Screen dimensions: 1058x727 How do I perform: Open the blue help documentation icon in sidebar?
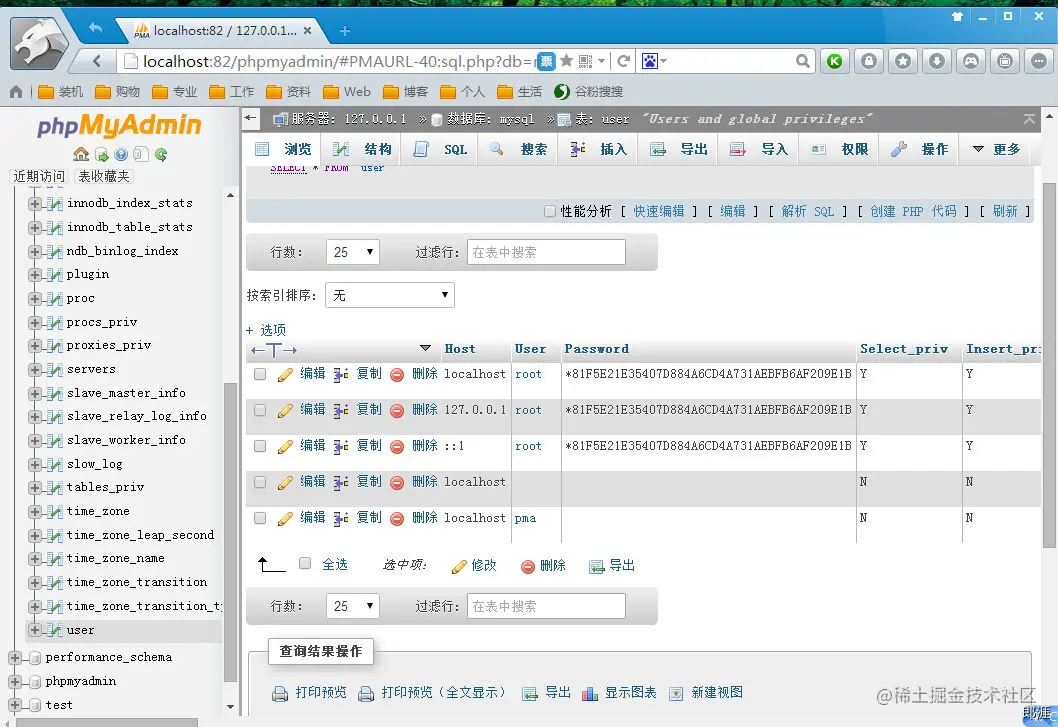121,155
